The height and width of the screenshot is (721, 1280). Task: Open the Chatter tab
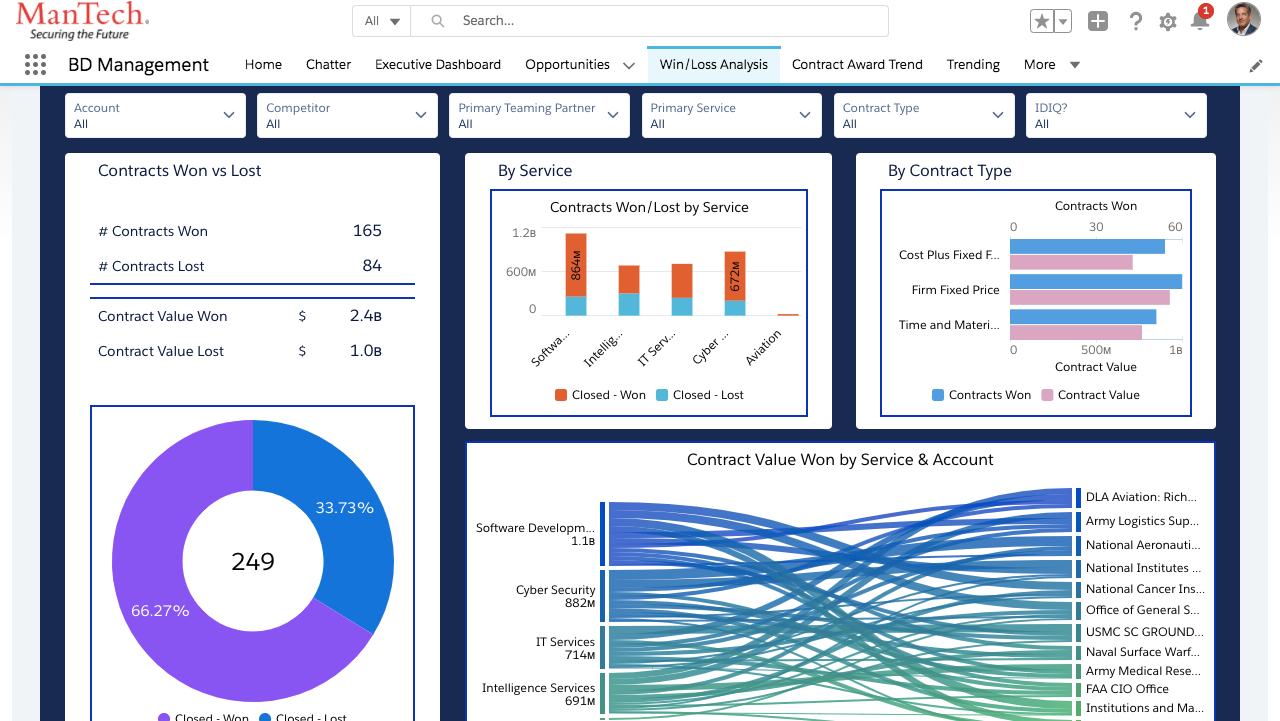point(328,64)
